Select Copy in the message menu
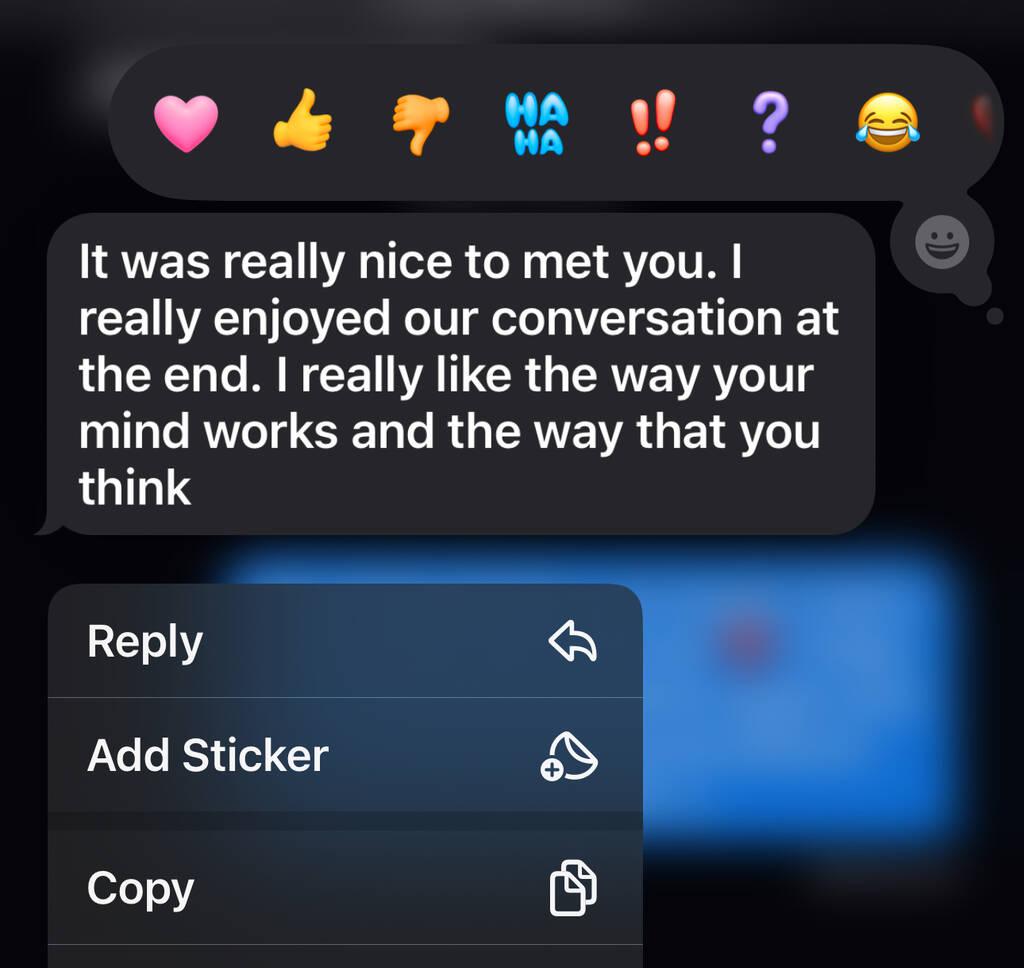Image resolution: width=1024 pixels, height=968 pixels. tap(345, 888)
